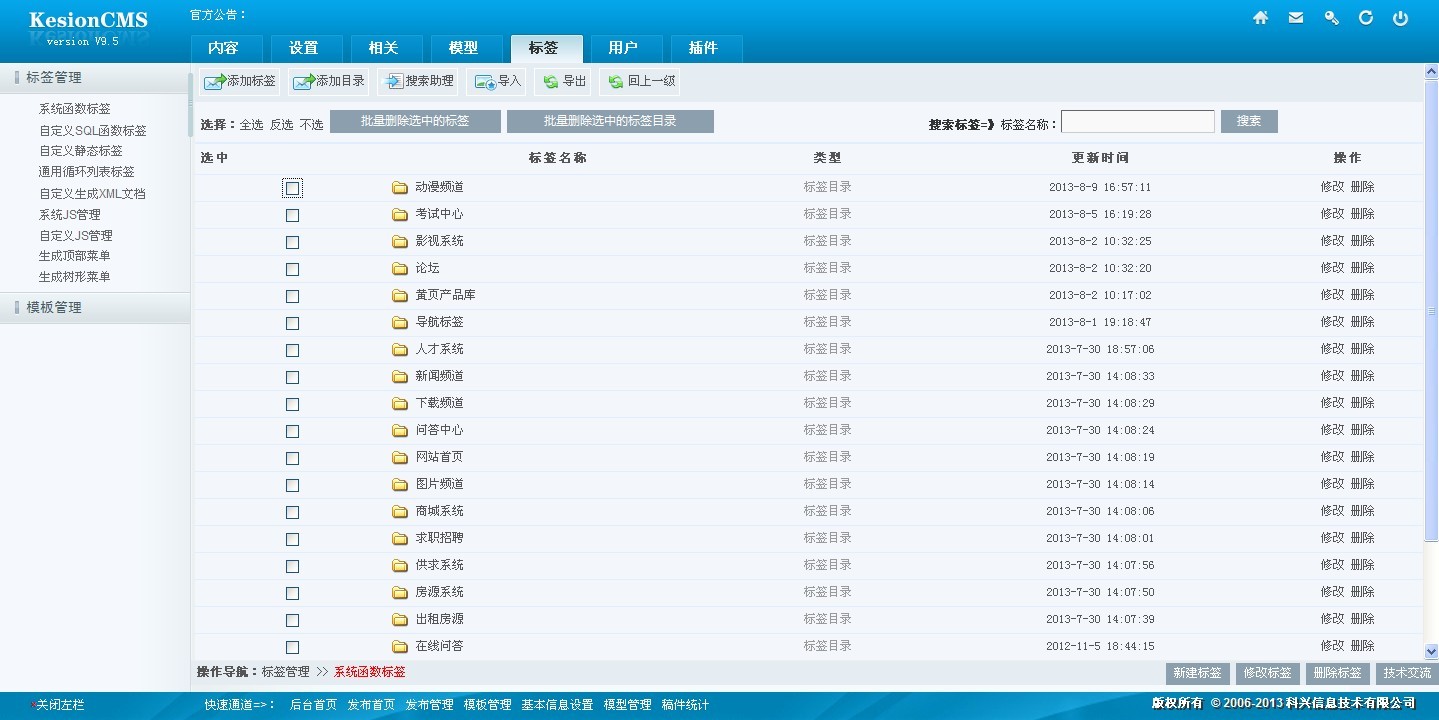Open the 相关 tab
Image resolution: width=1439 pixels, height=720 pixels.
pyautogui.click(x=386, y=48)
